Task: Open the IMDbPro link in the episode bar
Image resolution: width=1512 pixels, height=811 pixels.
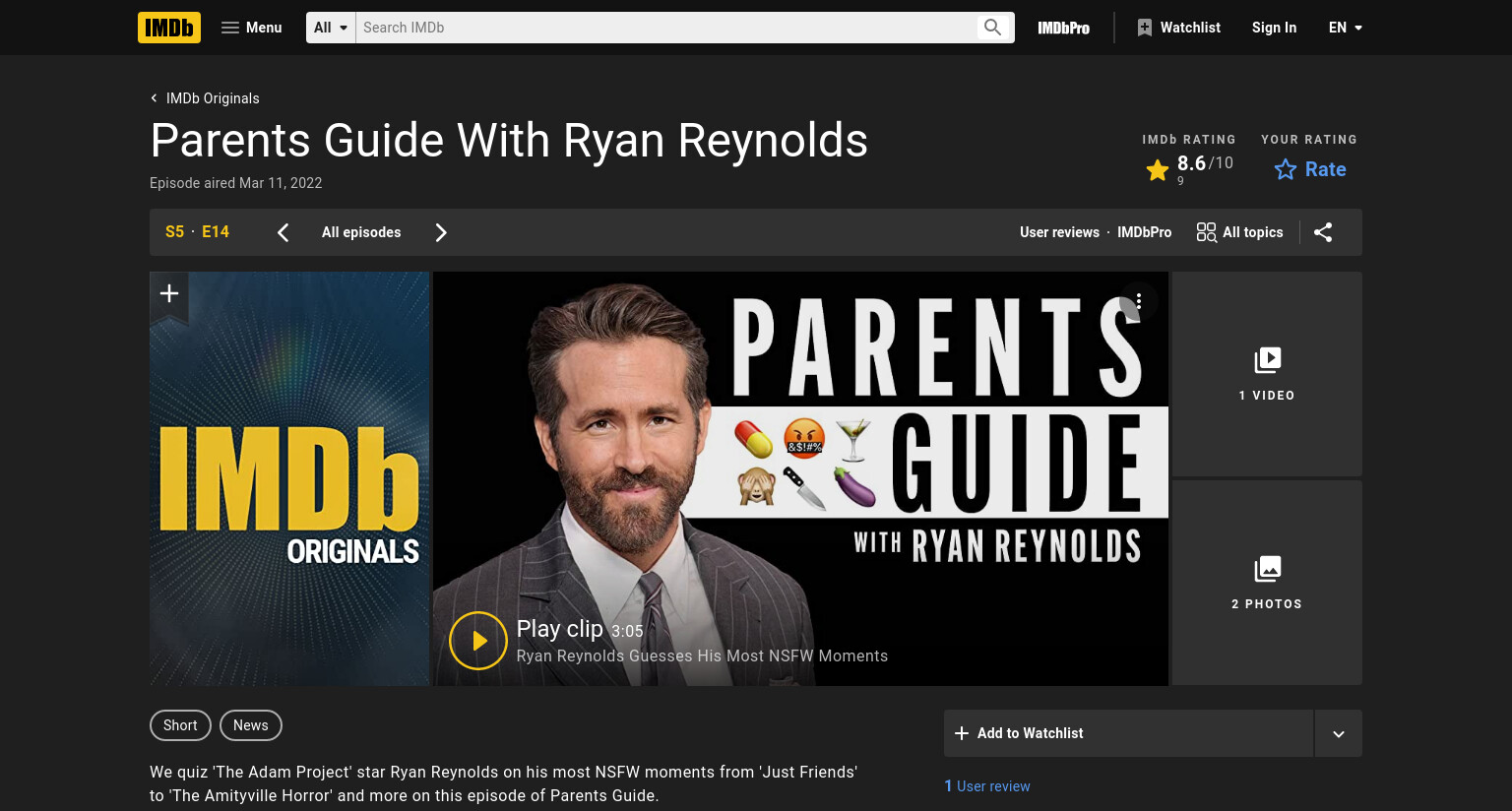Action: [x=1144, y=232]
